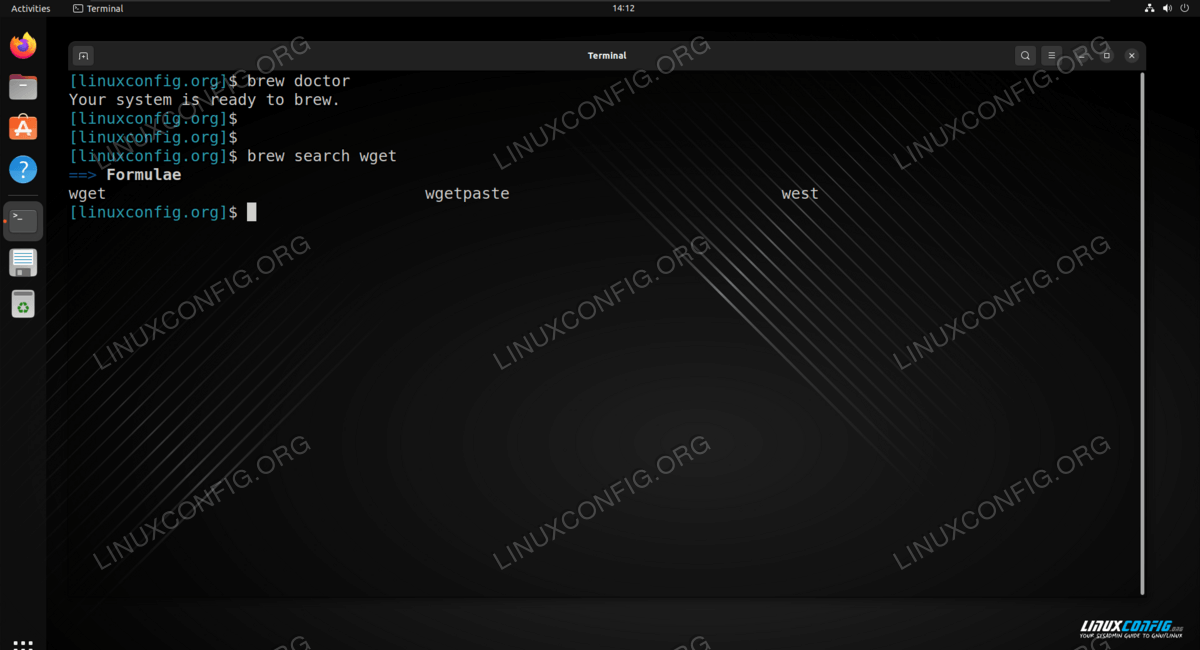Click 'Your system is ready to brew.' line
Viewport: 1200px width, 650px height.
pos(204,100)
